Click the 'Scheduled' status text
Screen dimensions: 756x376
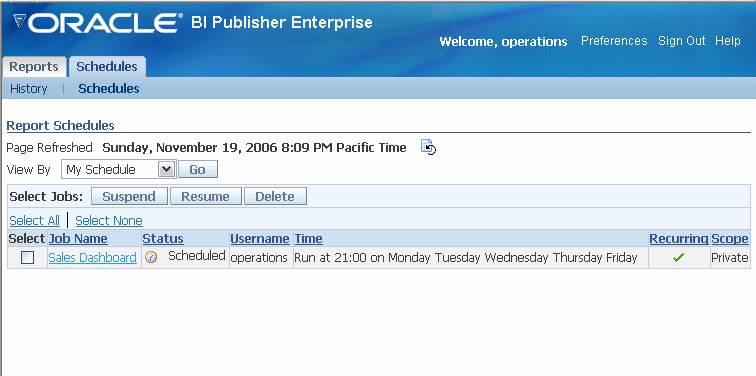pyautogui.click(x=197, y=256)
